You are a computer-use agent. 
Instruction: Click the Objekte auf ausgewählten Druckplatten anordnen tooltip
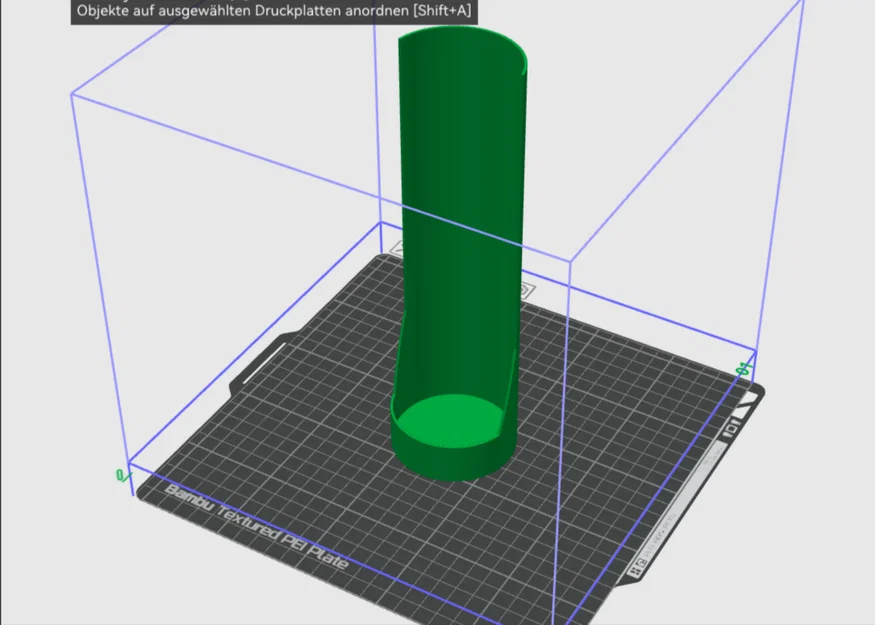(274, 11)
